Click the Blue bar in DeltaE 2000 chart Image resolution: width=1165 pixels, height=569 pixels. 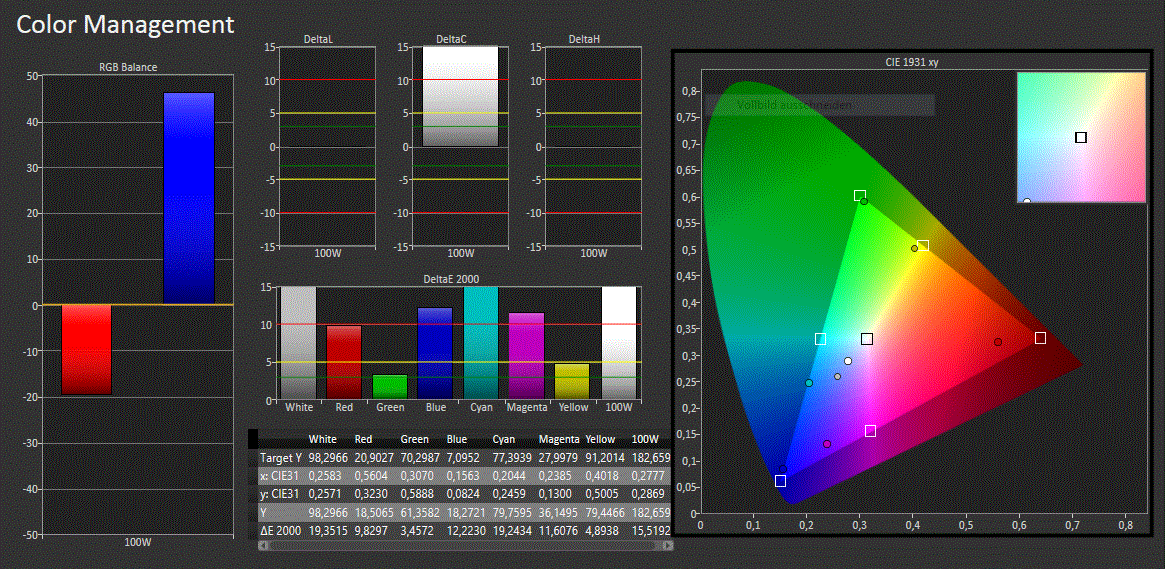point(435,354)
